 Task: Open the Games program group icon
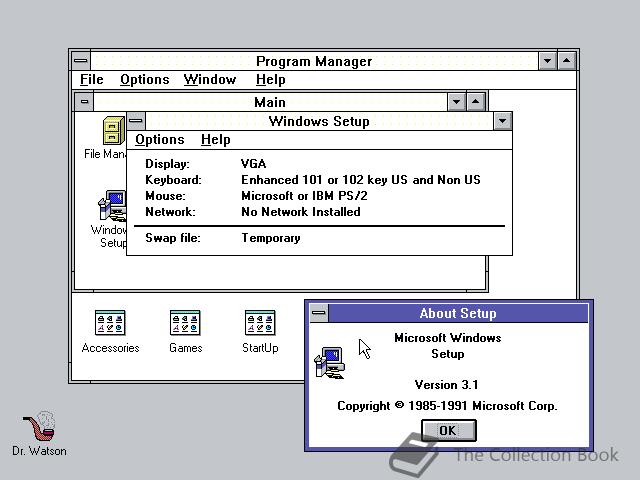tap(185, 322)
